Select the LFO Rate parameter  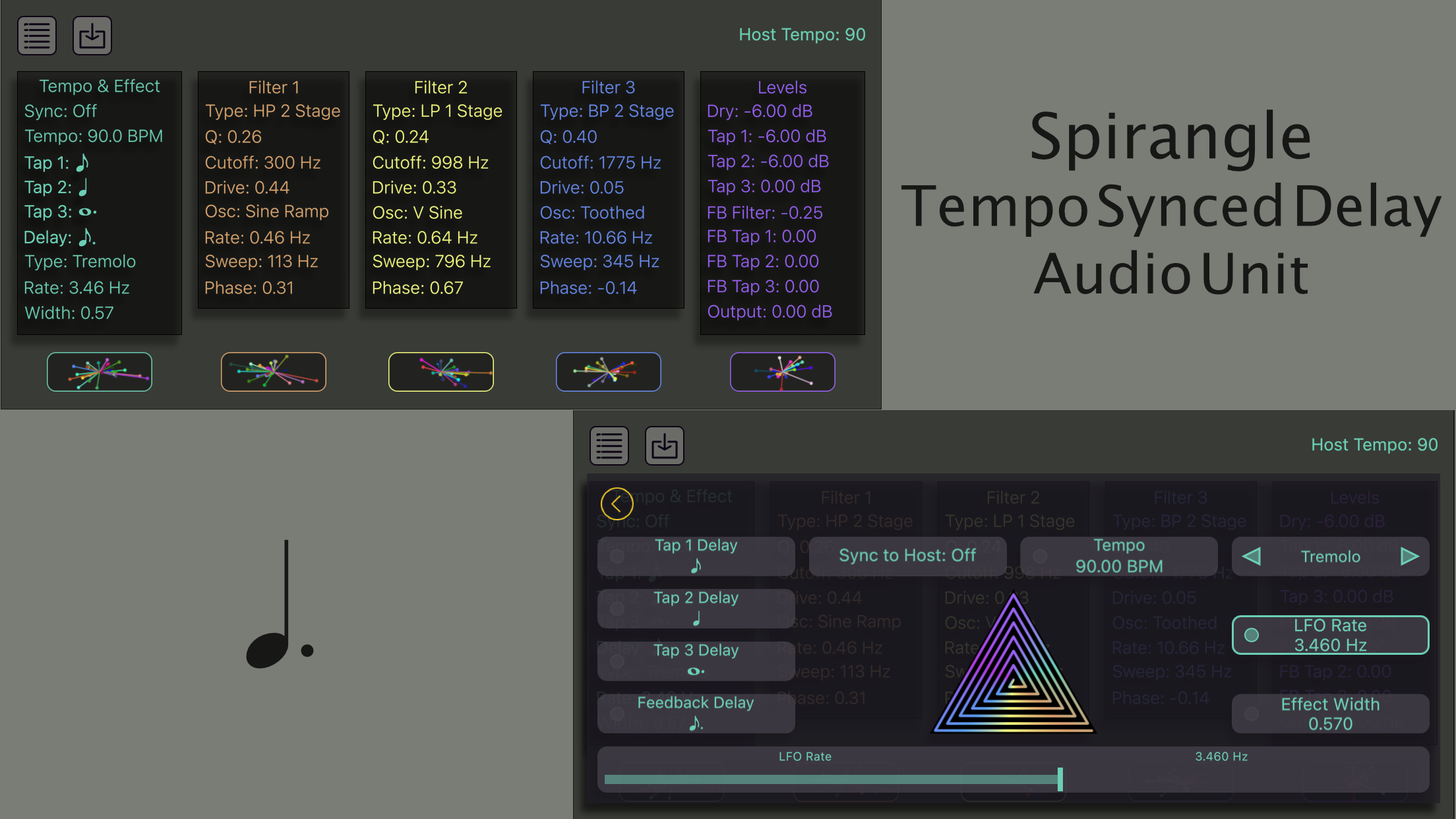(1330, 635)
